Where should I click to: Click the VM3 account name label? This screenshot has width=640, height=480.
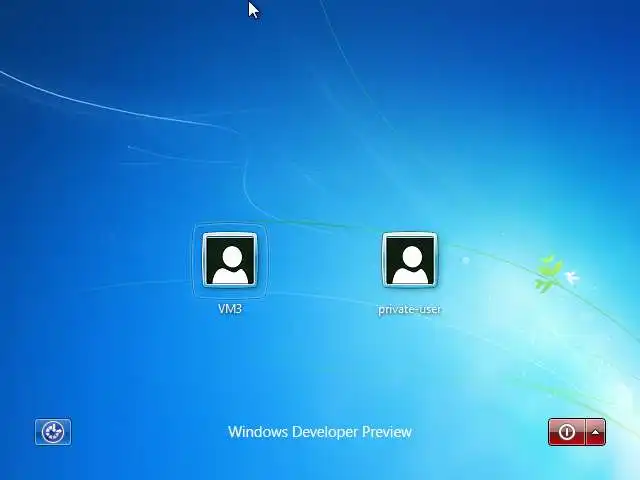tap(230, 309)
